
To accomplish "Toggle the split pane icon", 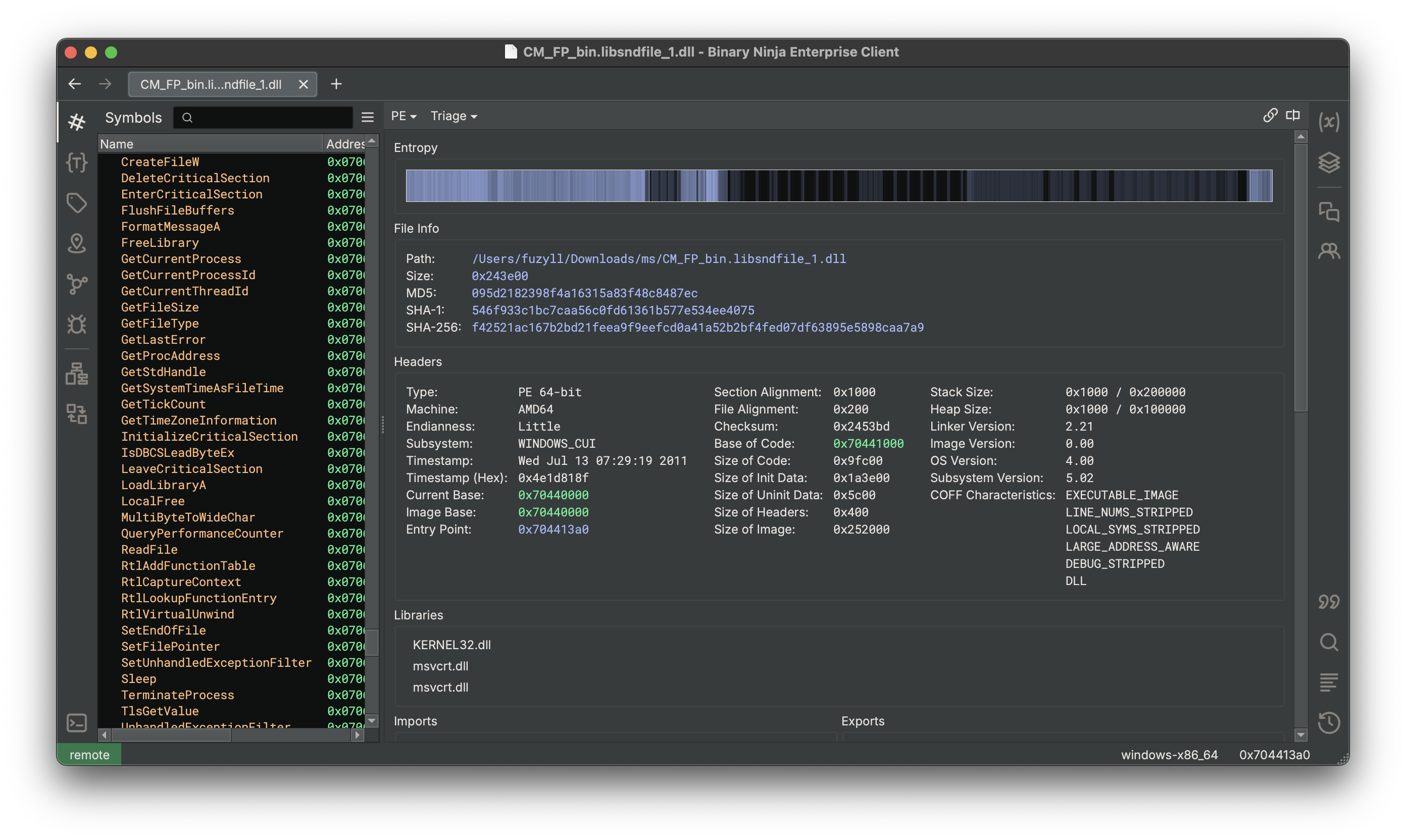I will click(x=1293, y=116).
